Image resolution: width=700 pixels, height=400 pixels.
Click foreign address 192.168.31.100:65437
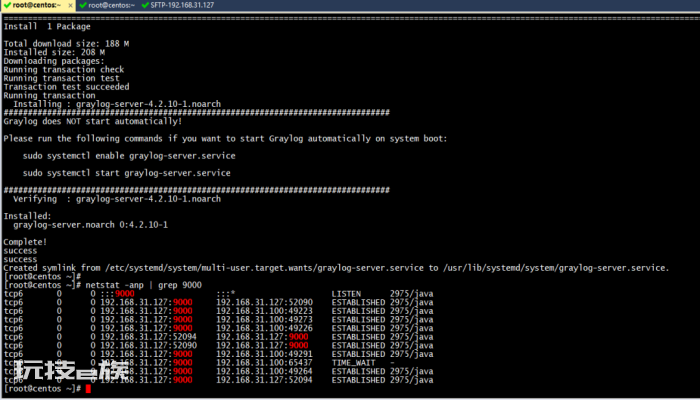(264, 363)
